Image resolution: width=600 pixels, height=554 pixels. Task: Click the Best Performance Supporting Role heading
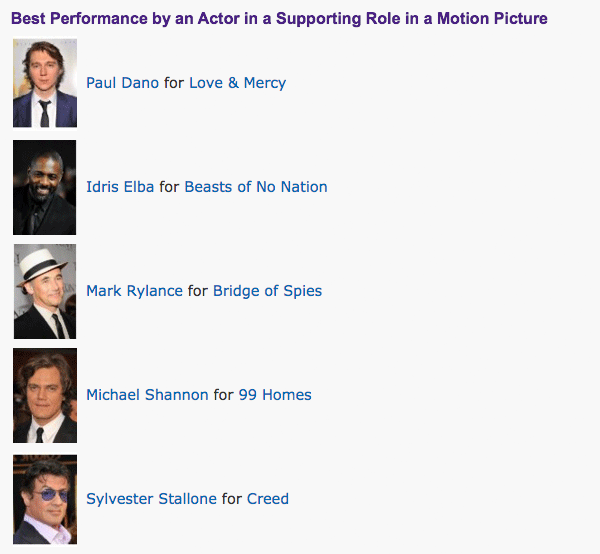(279, 19)
